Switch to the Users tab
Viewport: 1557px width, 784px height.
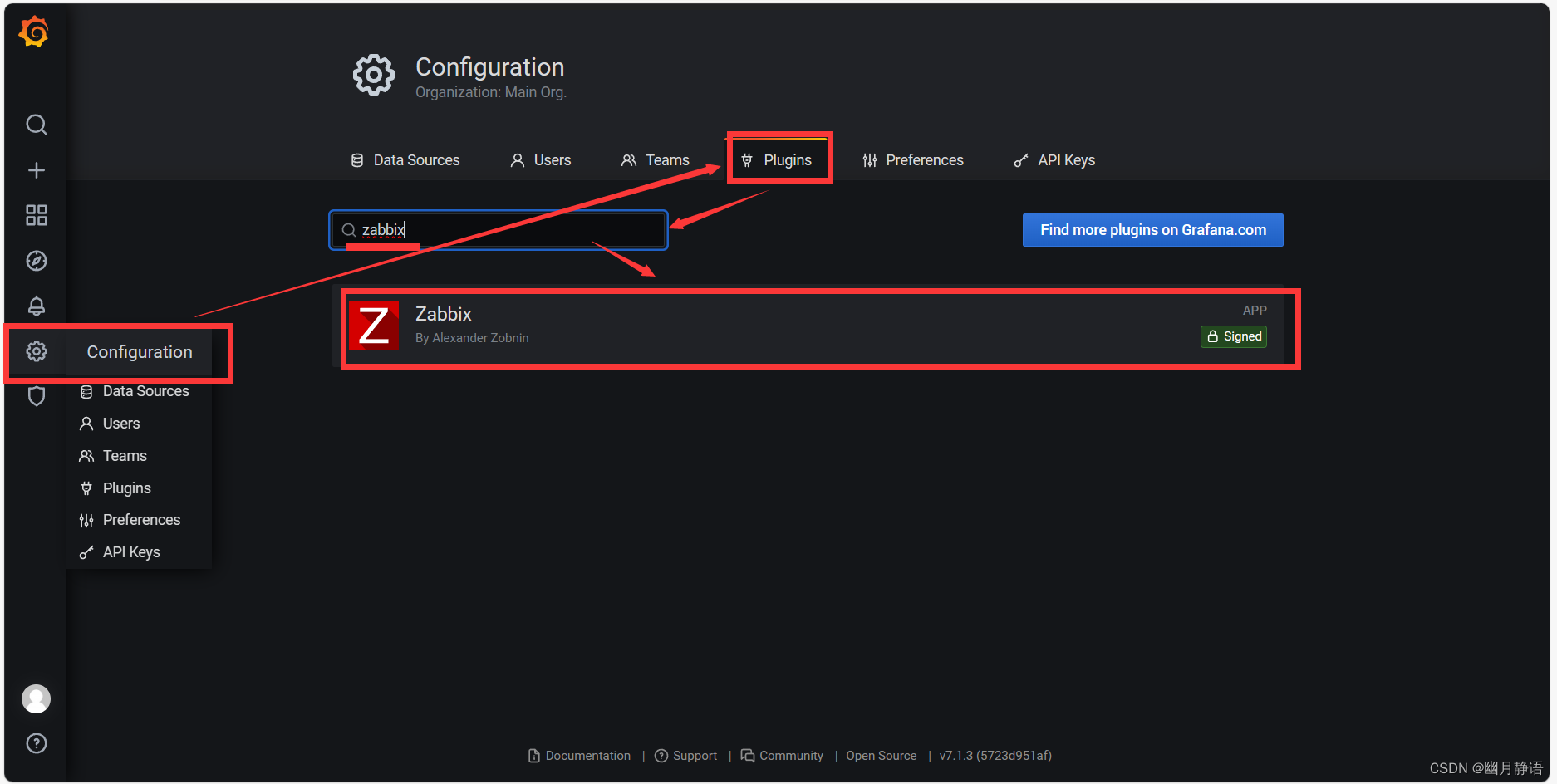click(x=541, y=160)
